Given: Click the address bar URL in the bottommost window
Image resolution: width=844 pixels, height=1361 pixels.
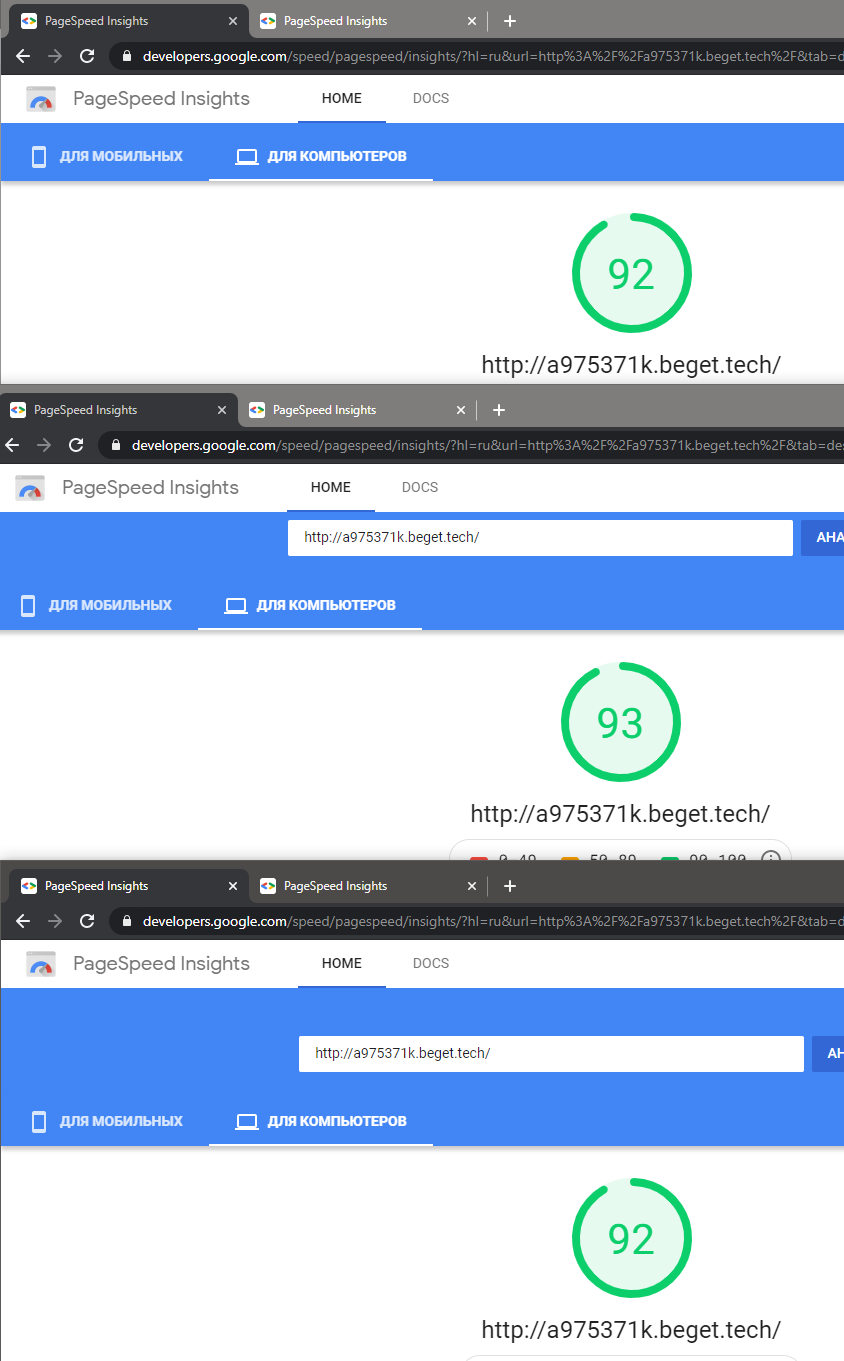Looking at the screenshot, I should (490, 921).
